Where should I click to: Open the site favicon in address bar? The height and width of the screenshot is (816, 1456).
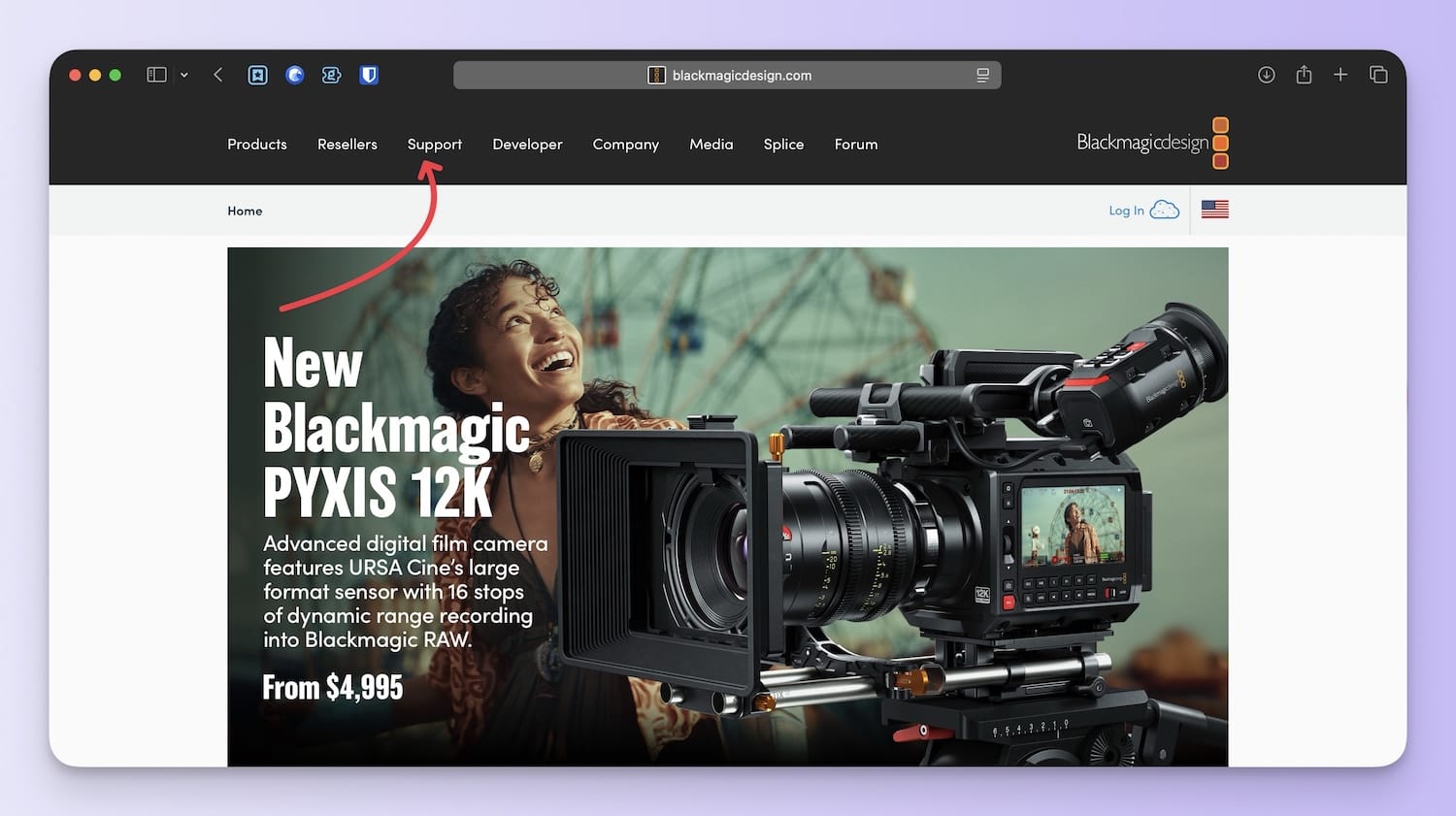pyautogui.click(x=656, y=75)
